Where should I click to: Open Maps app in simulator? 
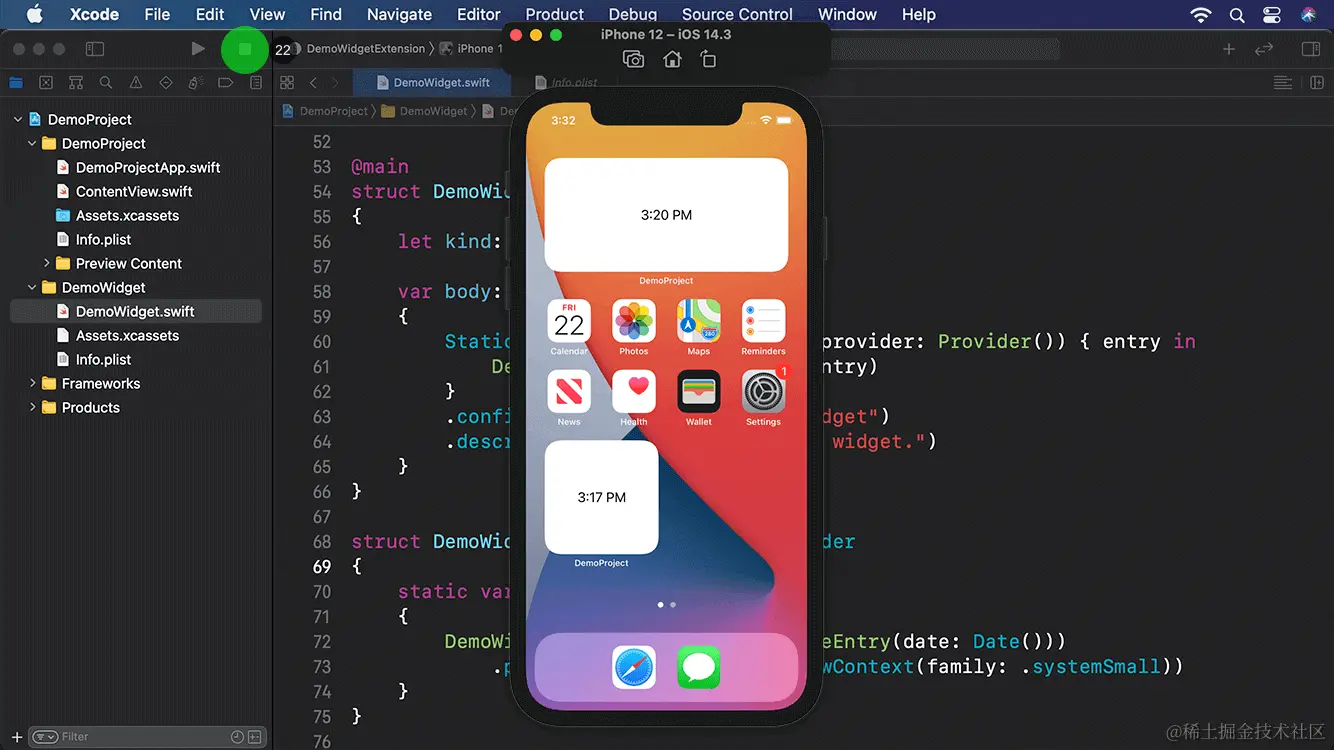(x=699, y=322)
